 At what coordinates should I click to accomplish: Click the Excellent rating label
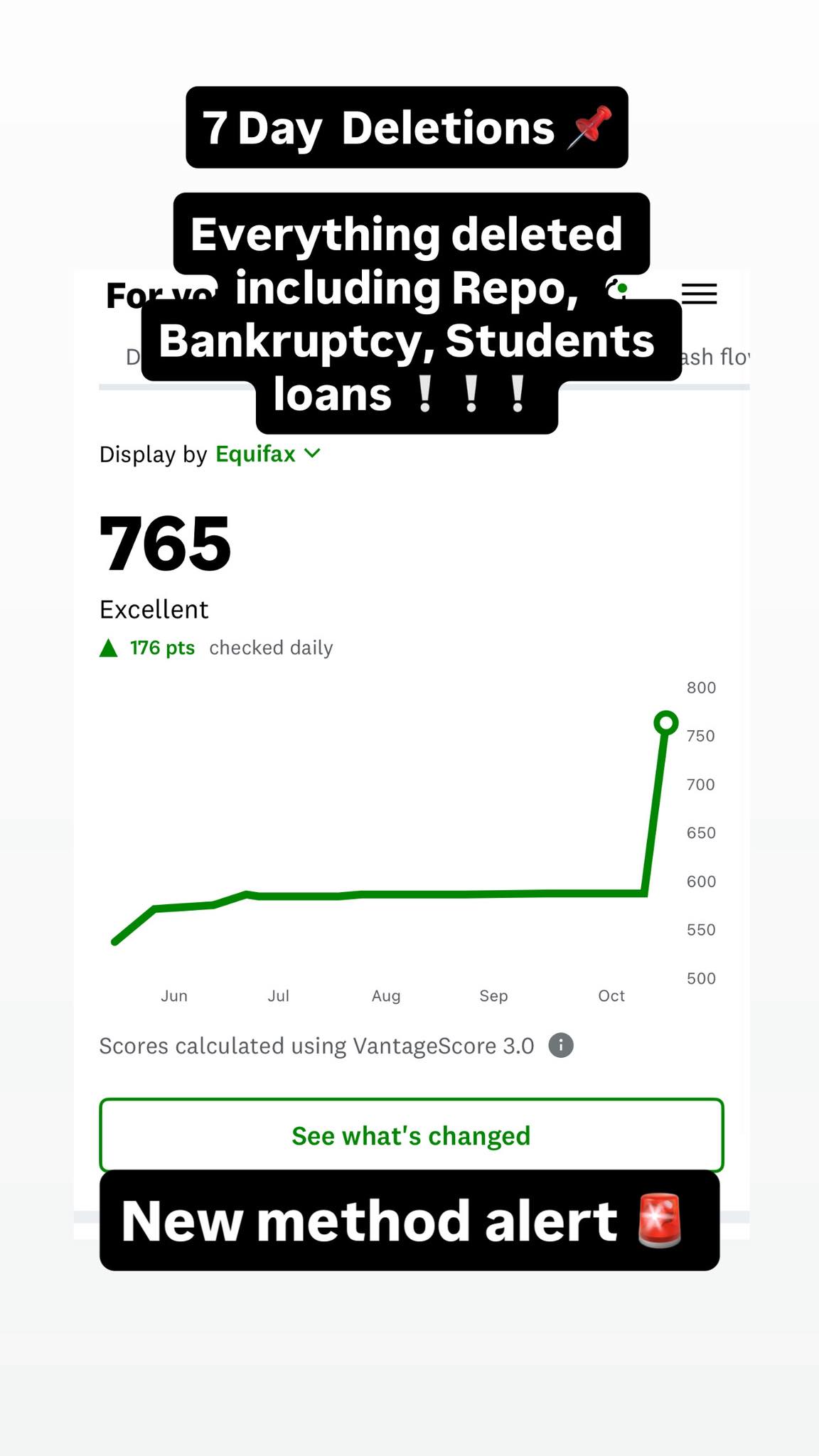tap(154, 610)
